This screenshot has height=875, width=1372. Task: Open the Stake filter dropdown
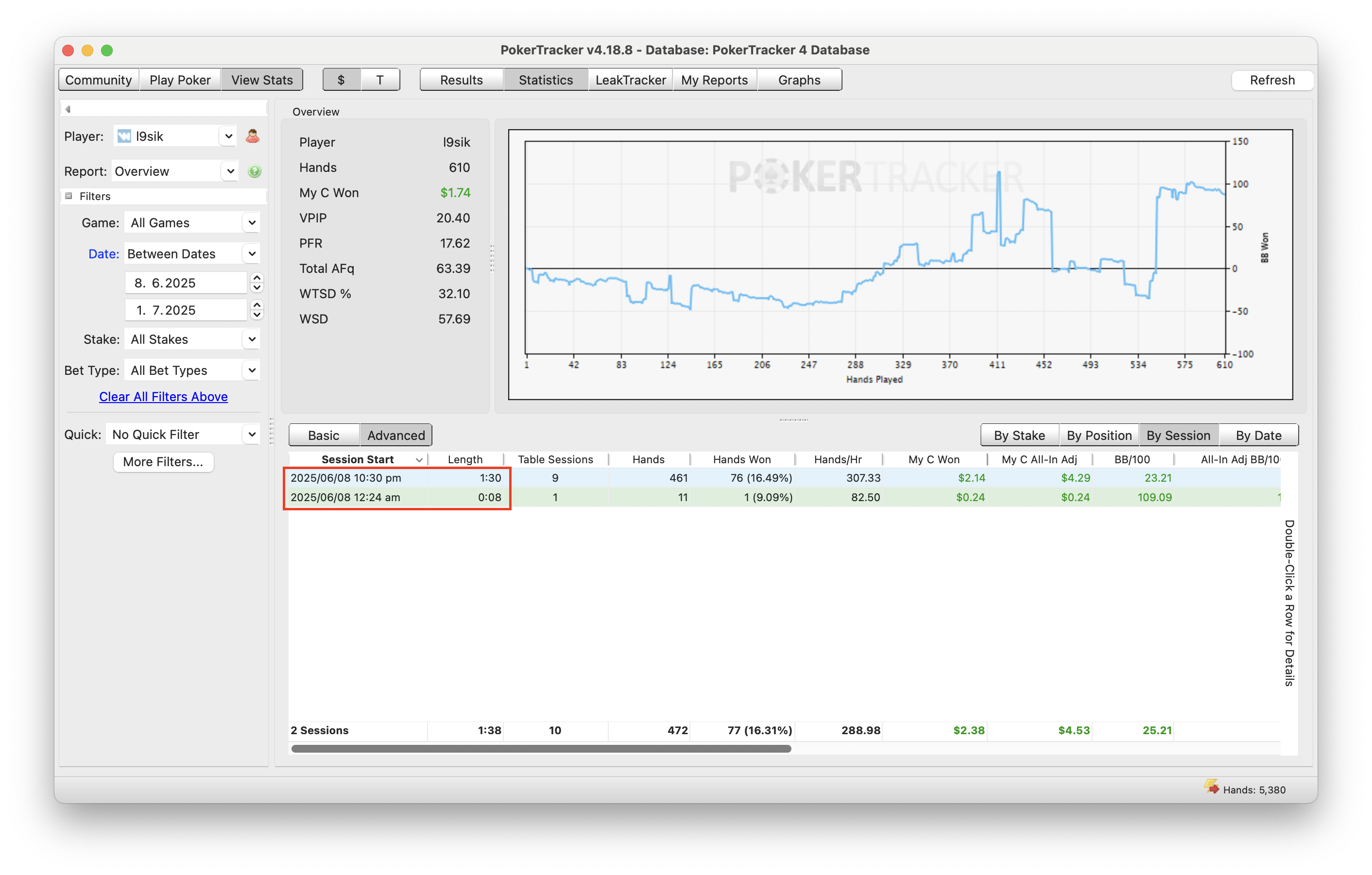click(252, 339)
